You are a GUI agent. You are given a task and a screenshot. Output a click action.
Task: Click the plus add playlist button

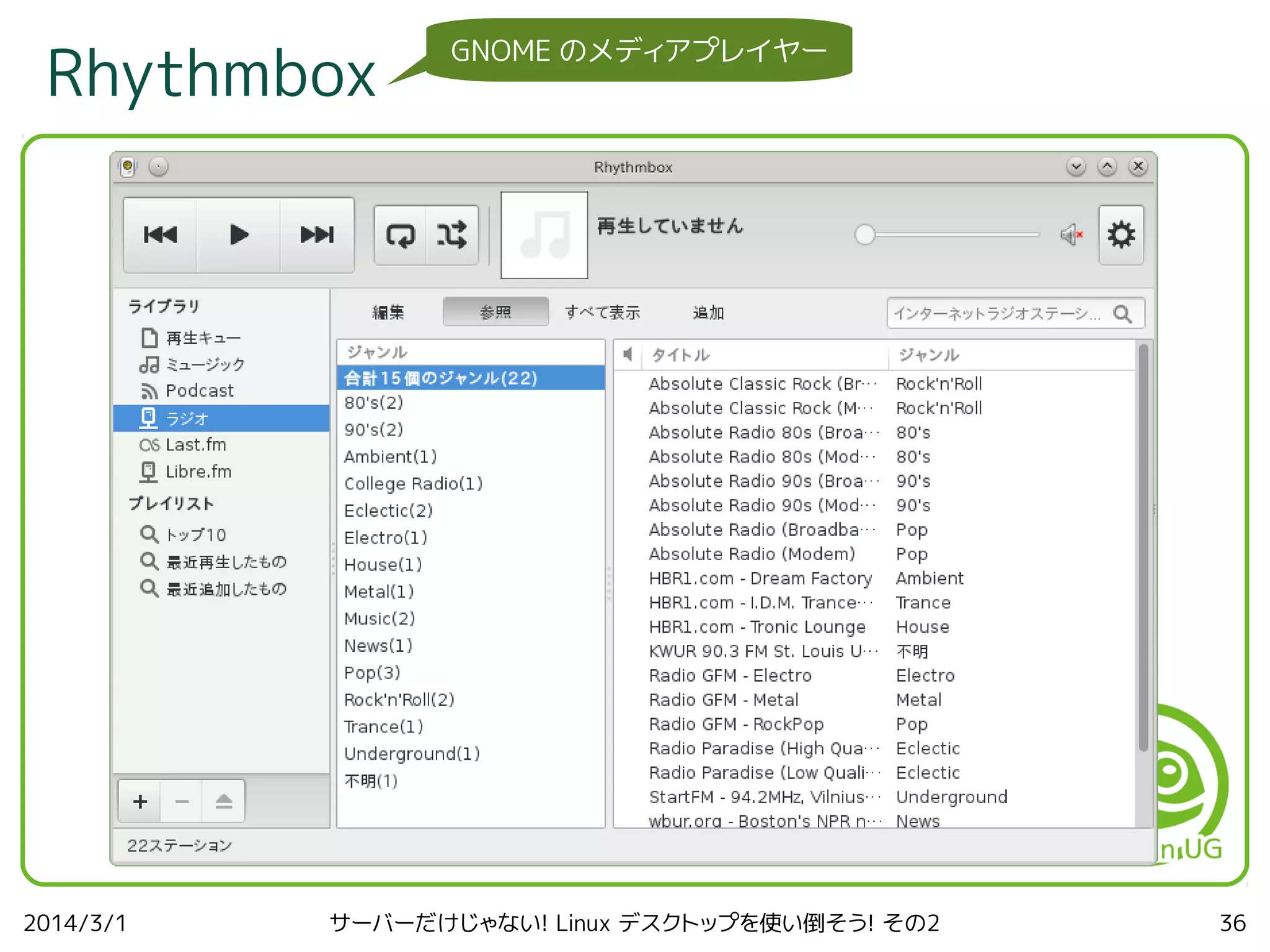pos(140,801)
